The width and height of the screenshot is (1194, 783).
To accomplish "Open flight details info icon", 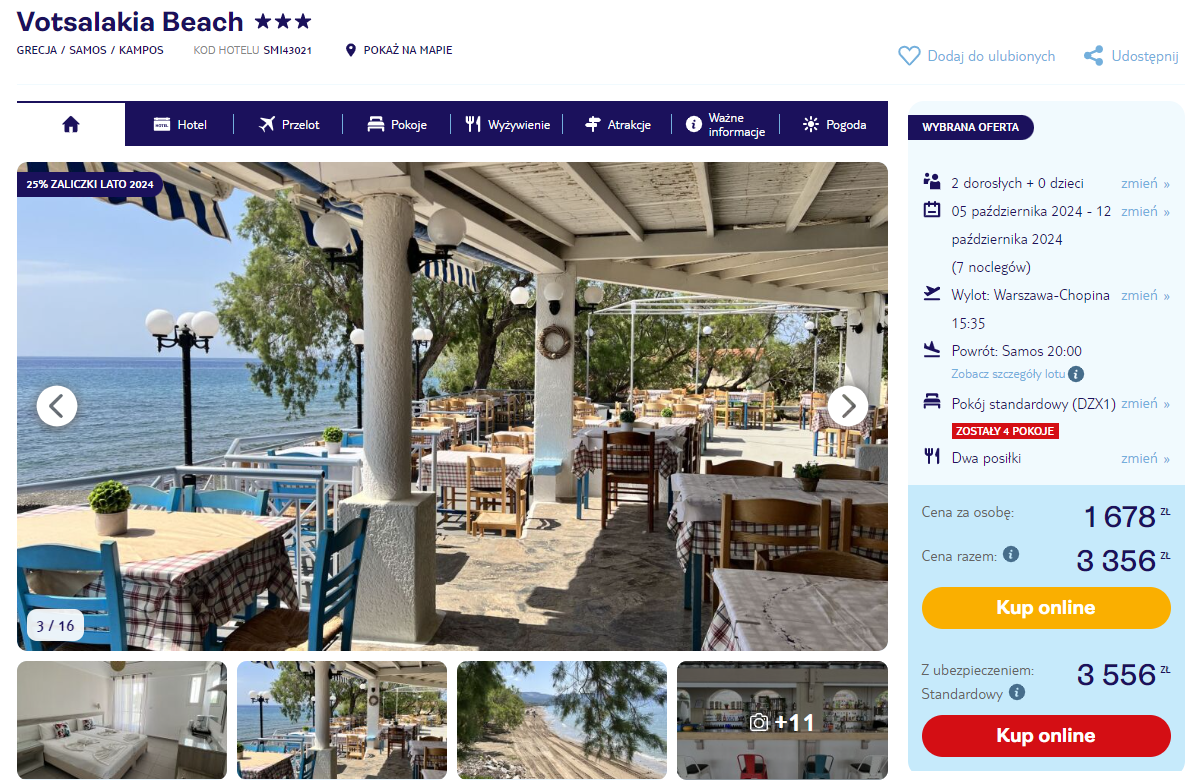I will [1075, 374].
